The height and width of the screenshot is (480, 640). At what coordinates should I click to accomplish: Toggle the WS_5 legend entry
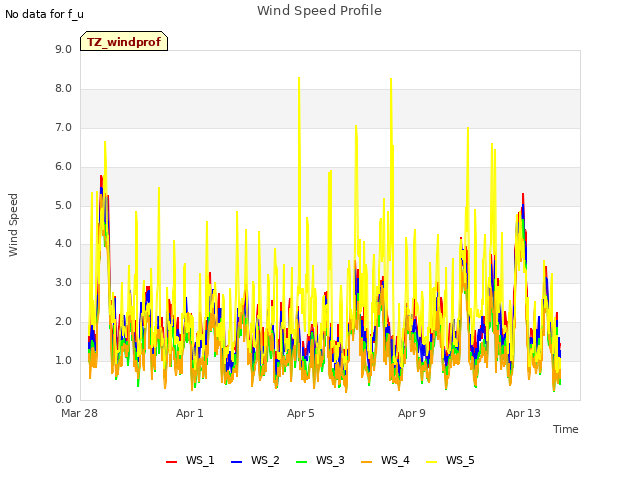click(x=450, y=460)
